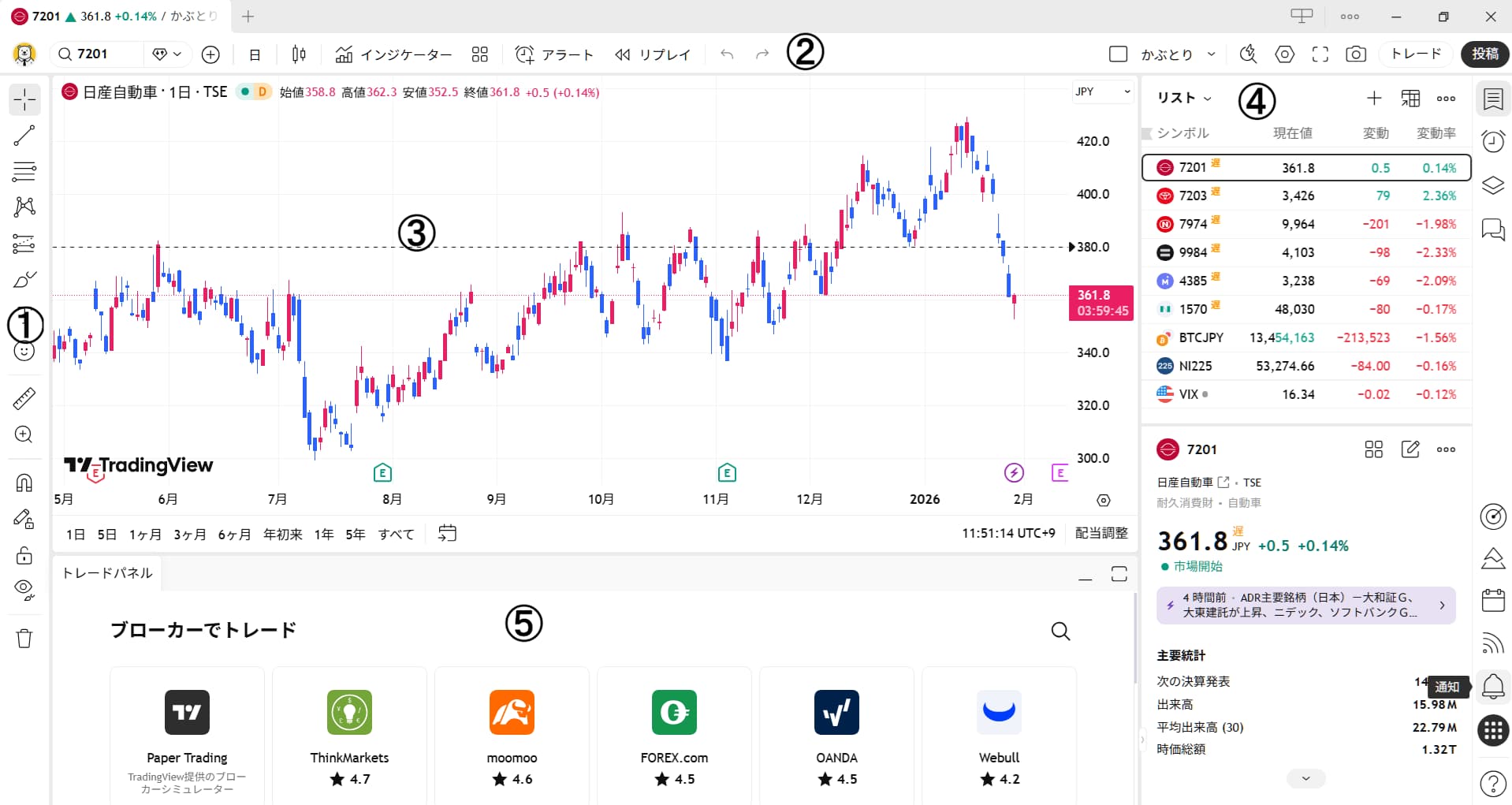Open the economic calendar panel icon
The height and width of the screenshot is (805, 1512).
coord(1492,601)
